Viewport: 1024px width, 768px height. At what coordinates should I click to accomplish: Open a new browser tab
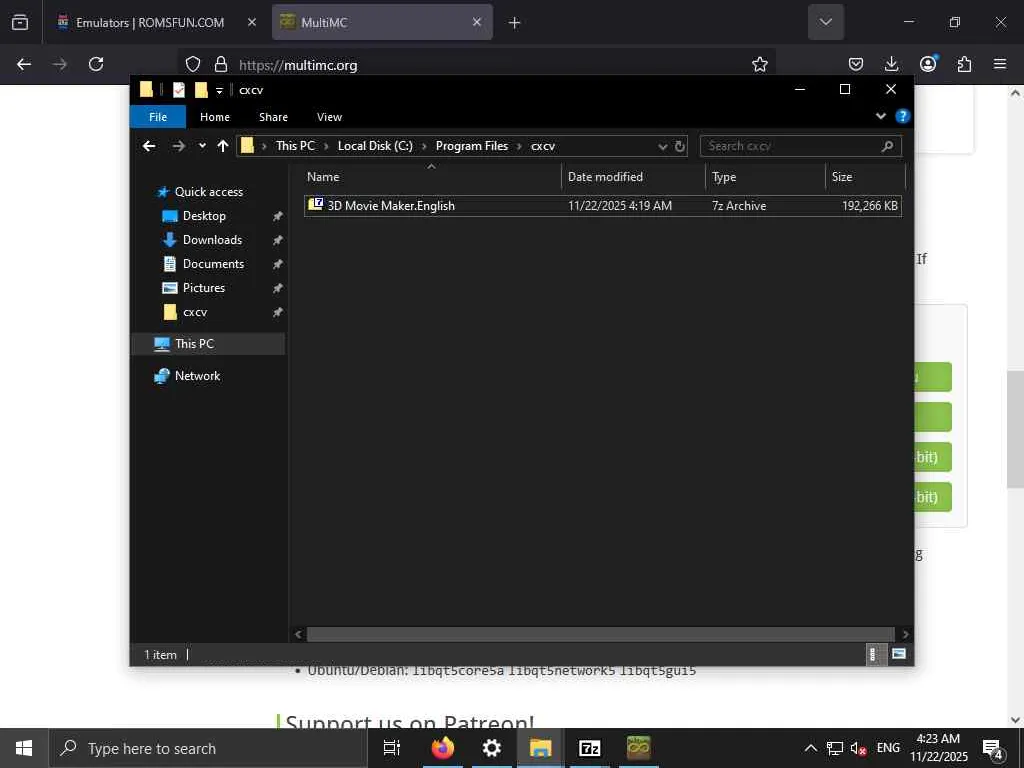point(515,23)
